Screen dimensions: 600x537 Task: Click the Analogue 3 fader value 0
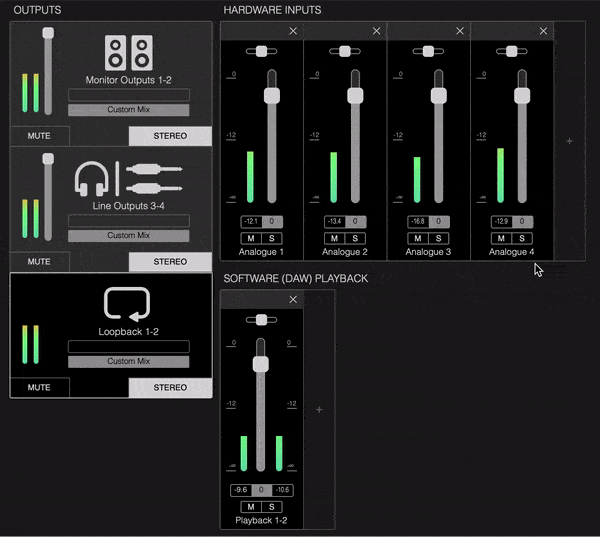tap(439, 222)
